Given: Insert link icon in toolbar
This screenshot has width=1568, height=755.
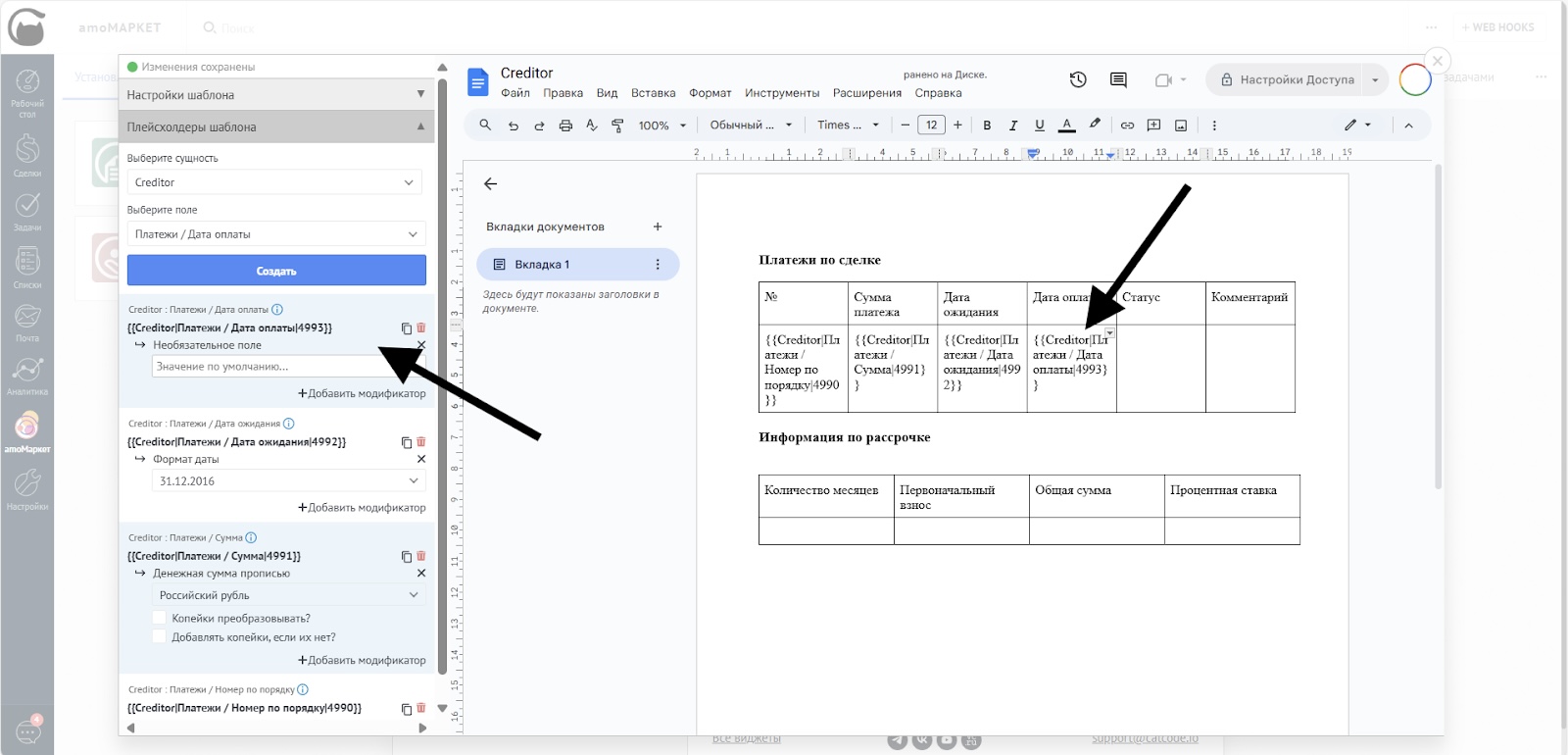Looking at the screenshot, I should pos(1127,126).
